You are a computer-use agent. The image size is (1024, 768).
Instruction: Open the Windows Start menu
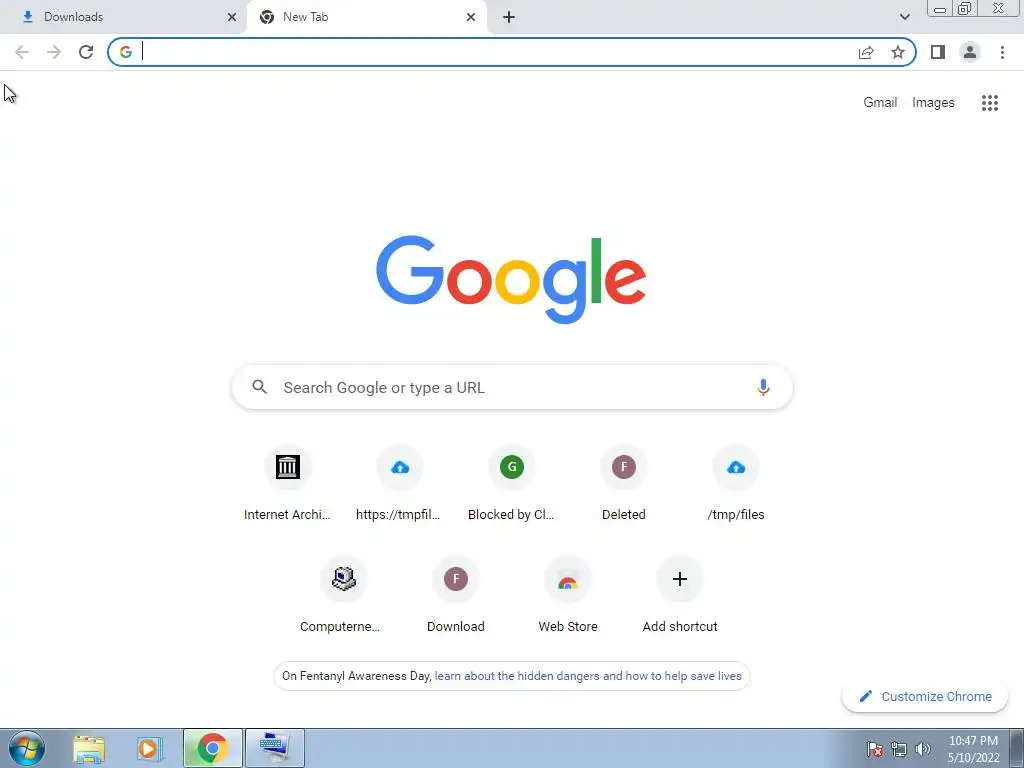tap(27, 748)
